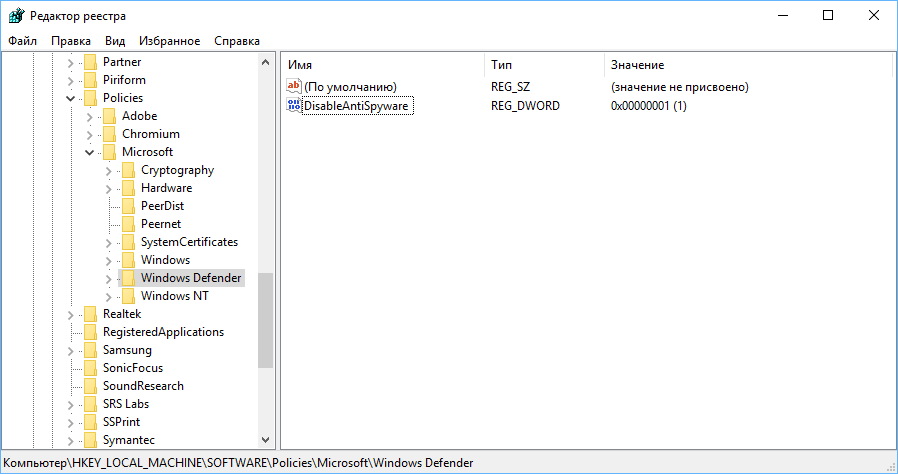Click the Symantec folder icon
The height and width of the screenshot is (474, 898).
pyautogui.click(x=91, y=440)
